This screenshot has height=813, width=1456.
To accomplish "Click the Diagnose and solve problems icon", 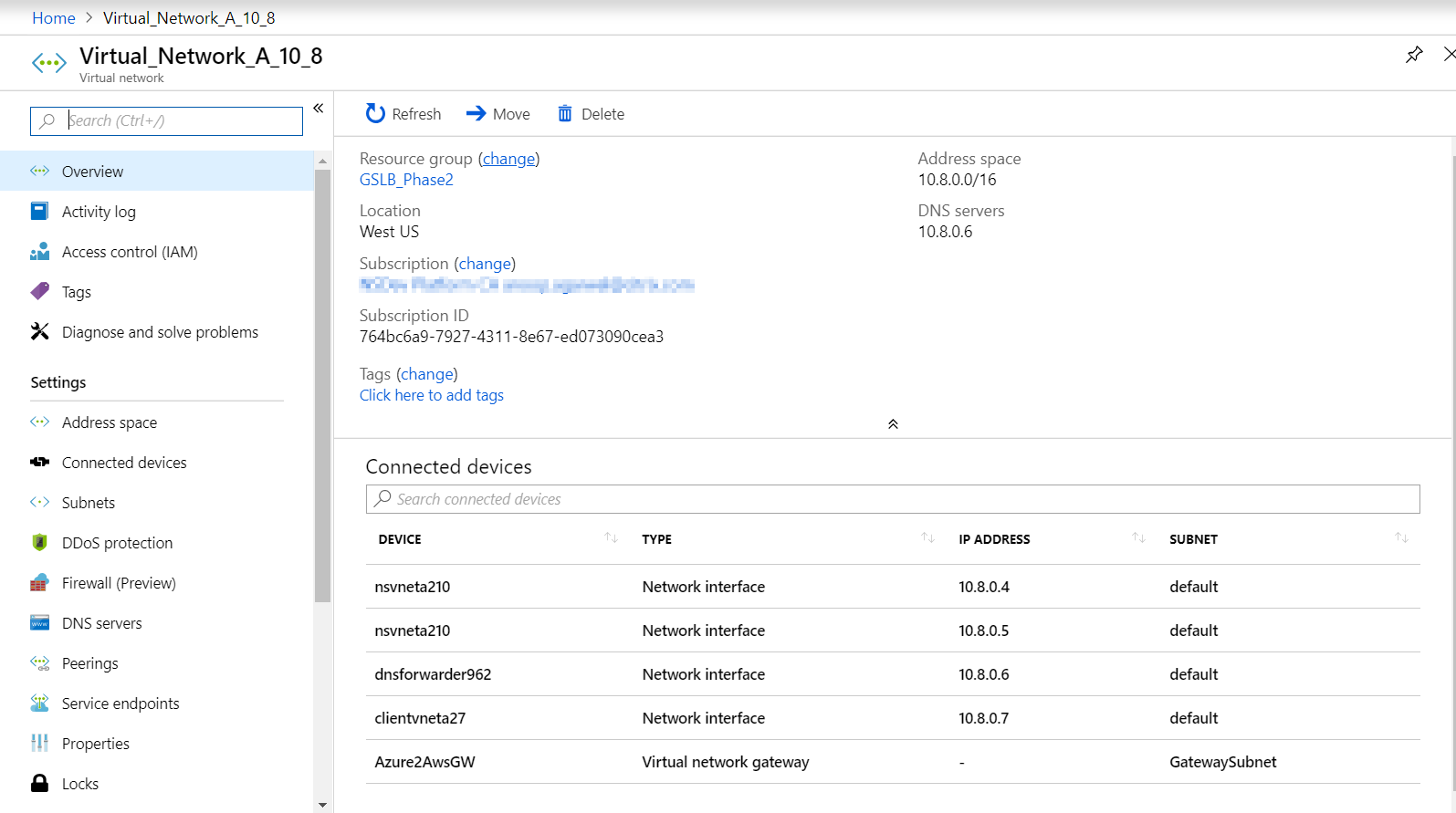I will pyautogui.click(x=39, y=332).
